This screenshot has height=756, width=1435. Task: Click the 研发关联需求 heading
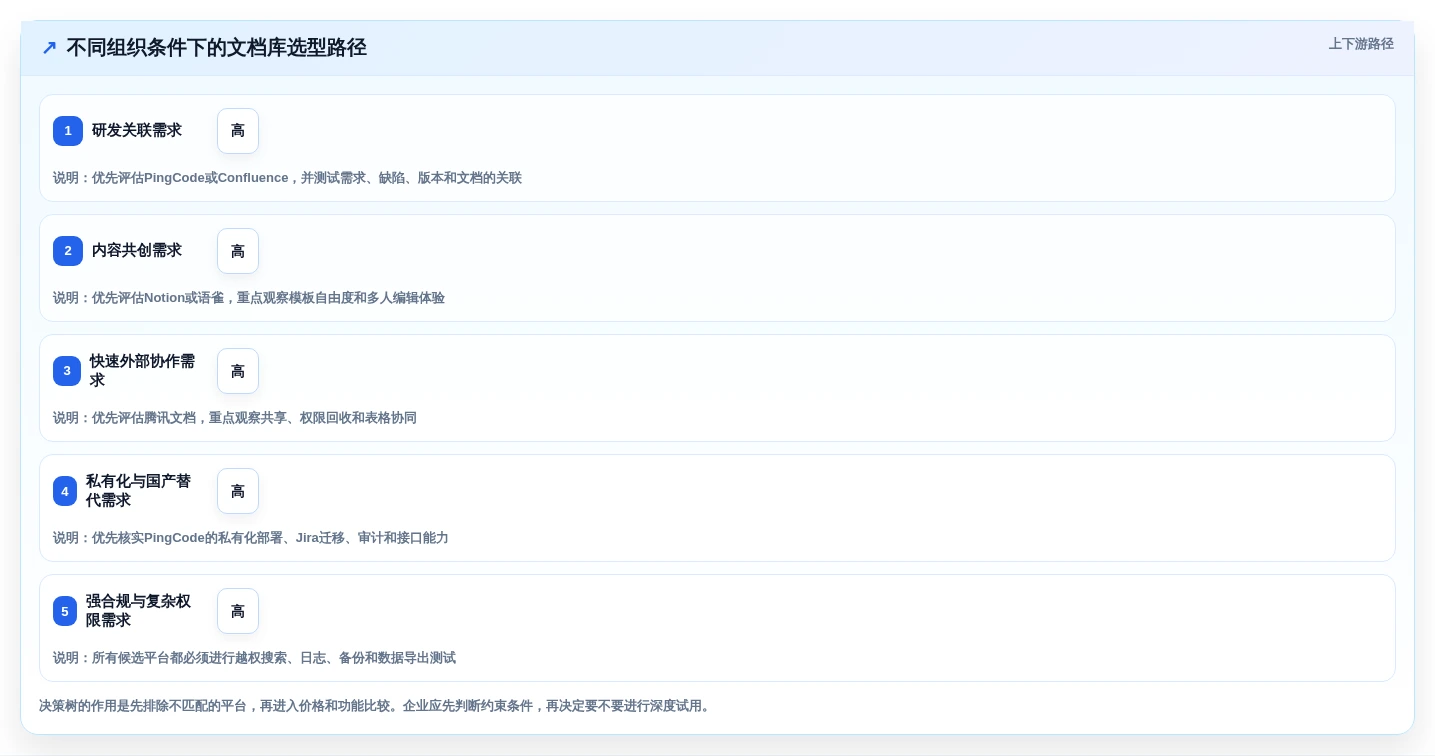pyautogui.click(x=137, y=131)
